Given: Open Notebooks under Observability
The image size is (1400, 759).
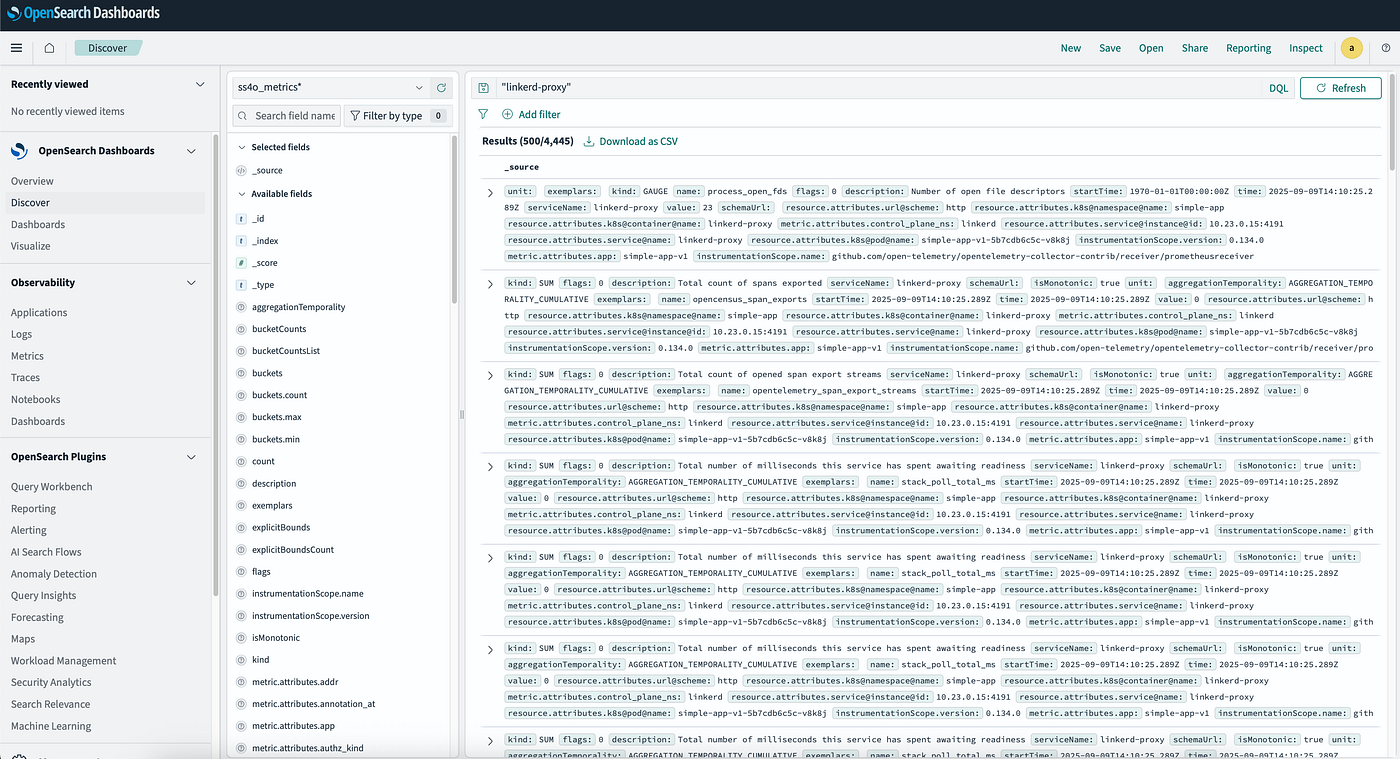Looking at the screenshot, I should (35, 400).
